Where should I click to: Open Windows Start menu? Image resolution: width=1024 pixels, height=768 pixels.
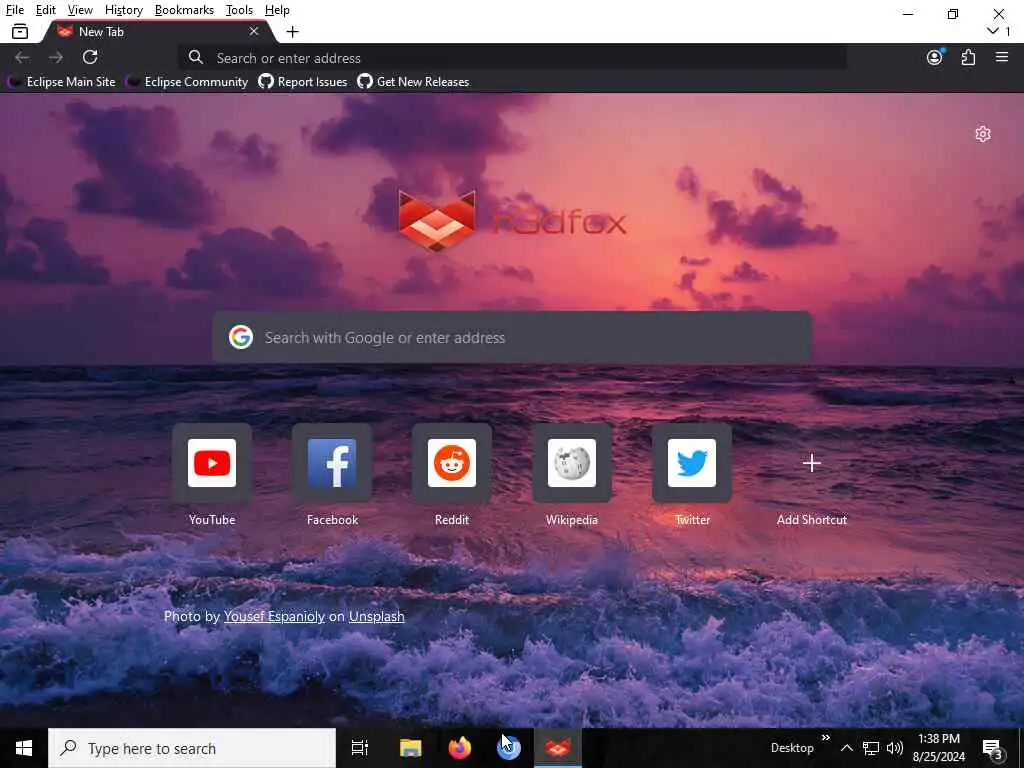tap(24, 748)
